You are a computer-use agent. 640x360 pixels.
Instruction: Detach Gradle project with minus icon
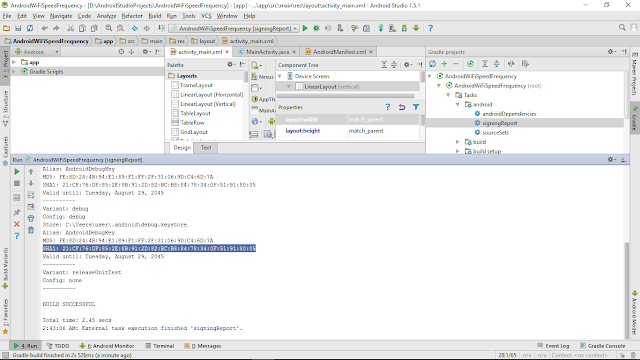[x=456, y=64]
